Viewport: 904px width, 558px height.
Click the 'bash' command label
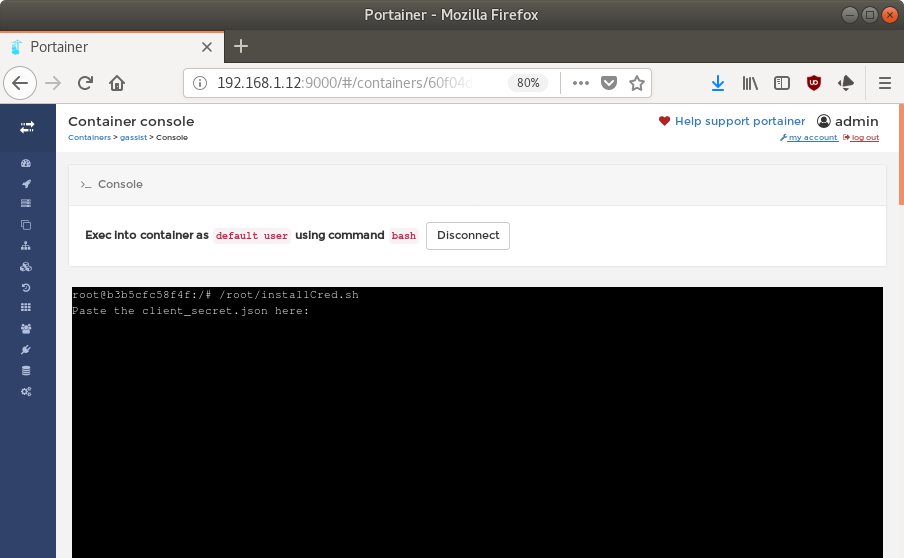pos(404,236)
